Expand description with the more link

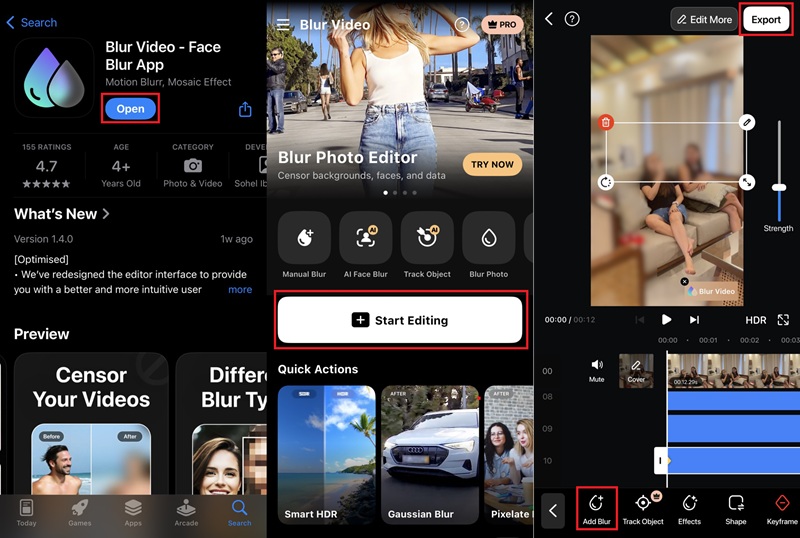240,289
